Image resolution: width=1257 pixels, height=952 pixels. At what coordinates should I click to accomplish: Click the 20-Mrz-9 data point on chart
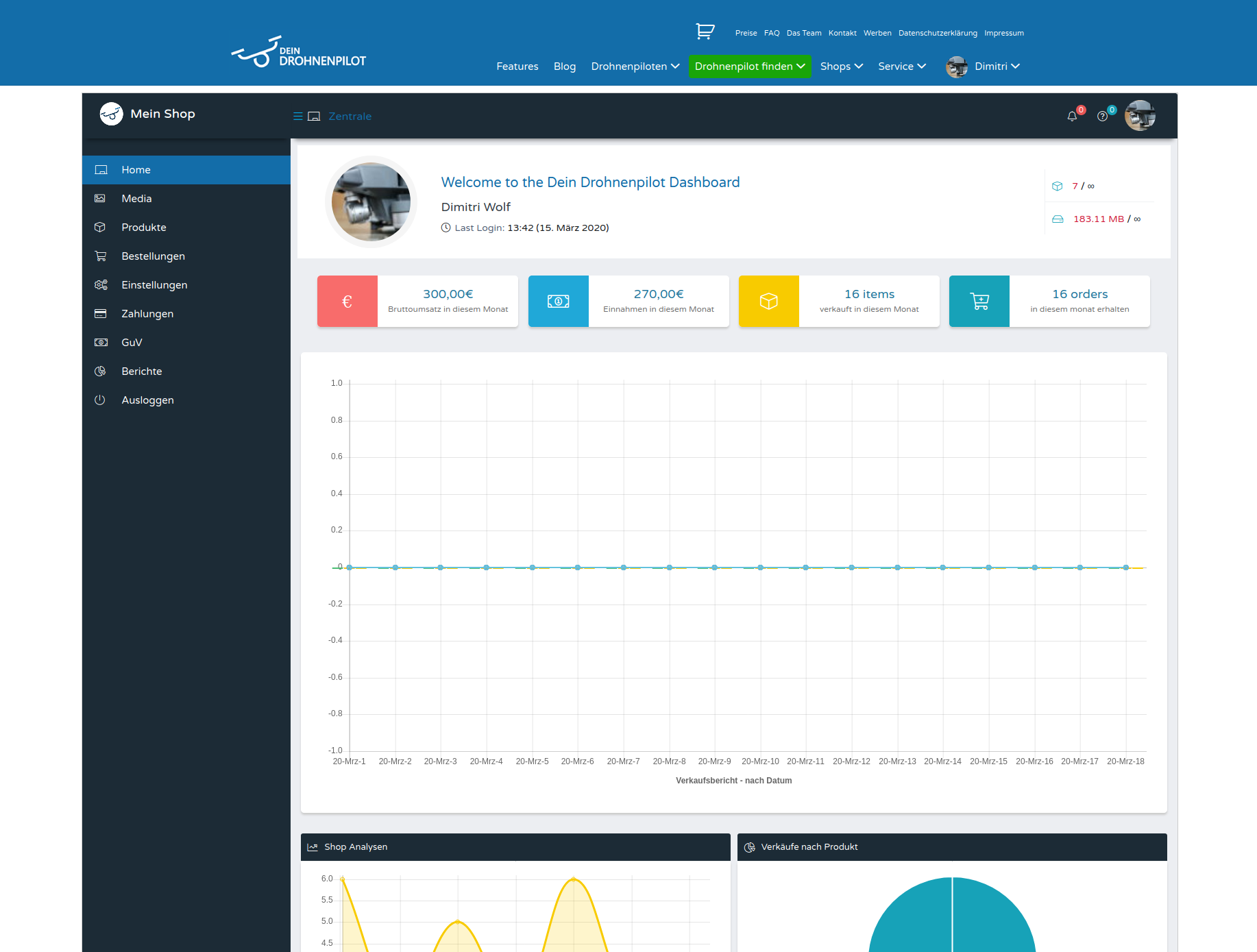(x=714, y=567)
